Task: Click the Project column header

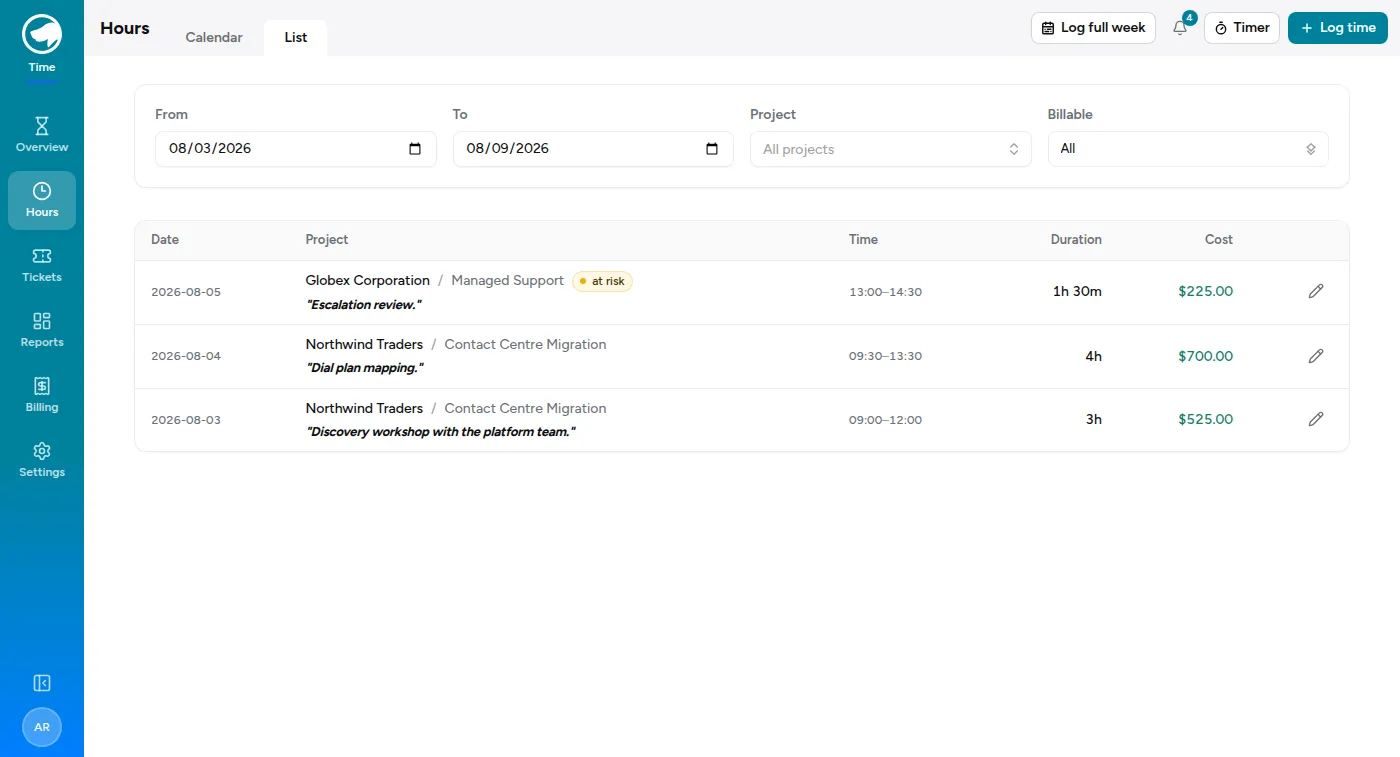Action: click(x=327, y=240)
